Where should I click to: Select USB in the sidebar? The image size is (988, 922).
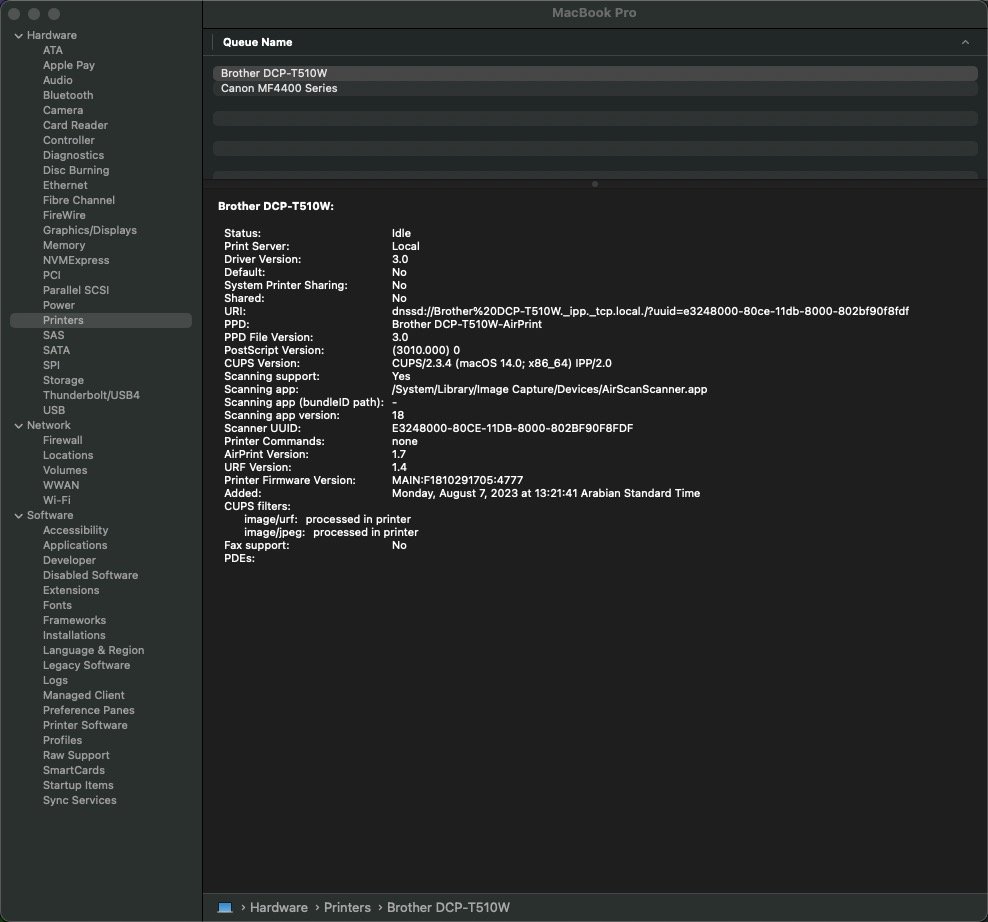tap(54, 410)
